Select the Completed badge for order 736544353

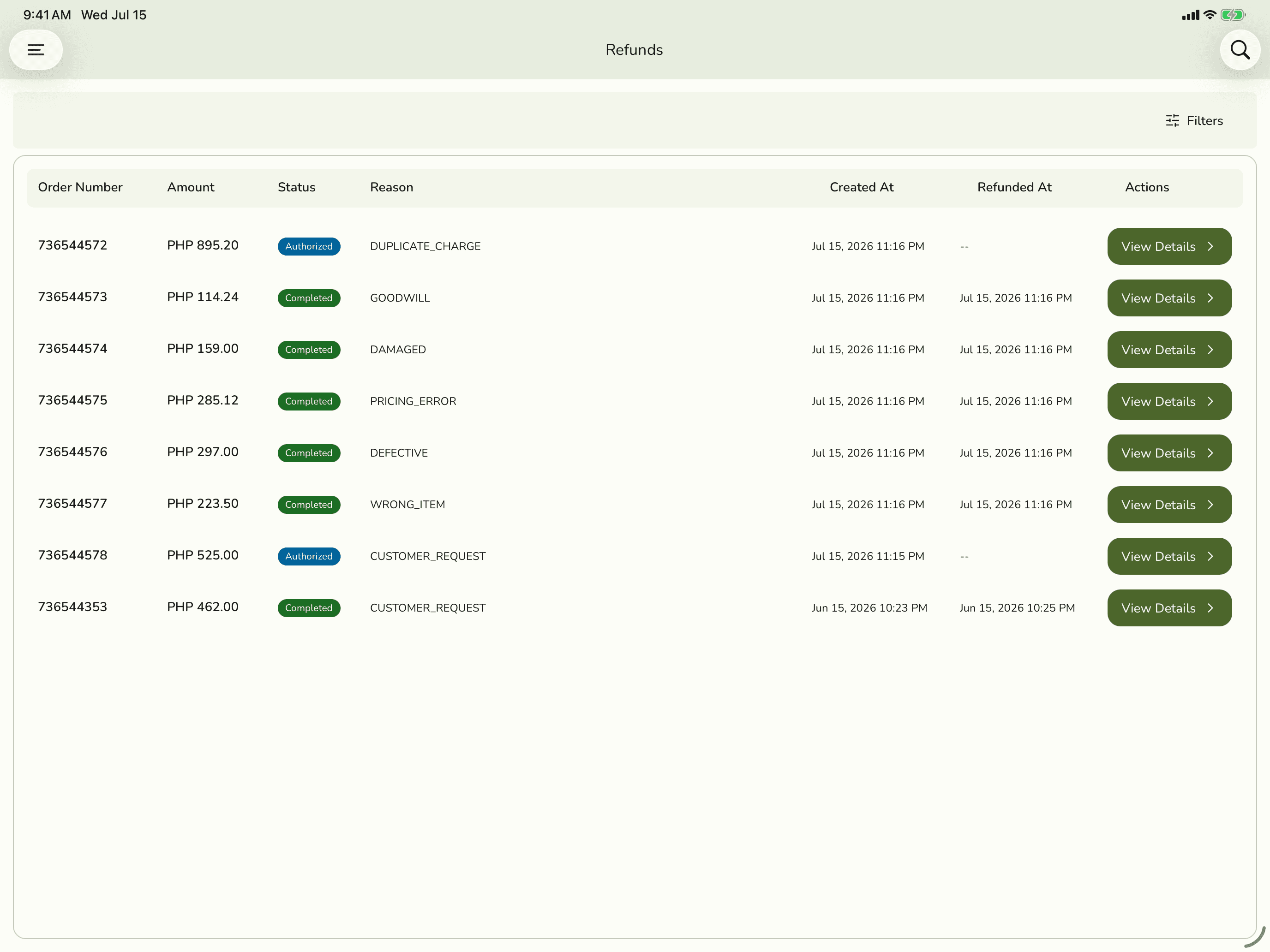309,608
